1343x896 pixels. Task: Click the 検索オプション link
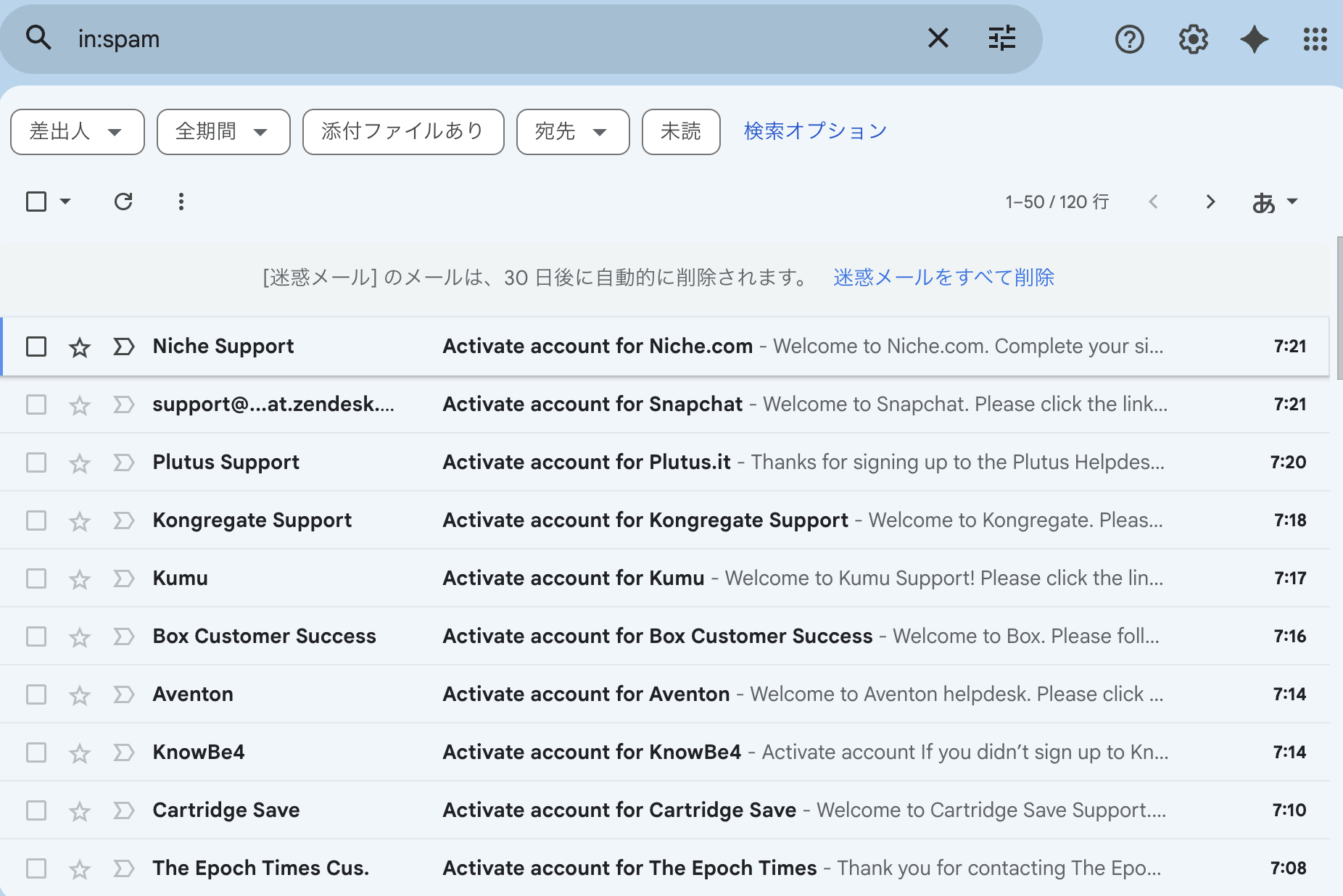point(815,131)
